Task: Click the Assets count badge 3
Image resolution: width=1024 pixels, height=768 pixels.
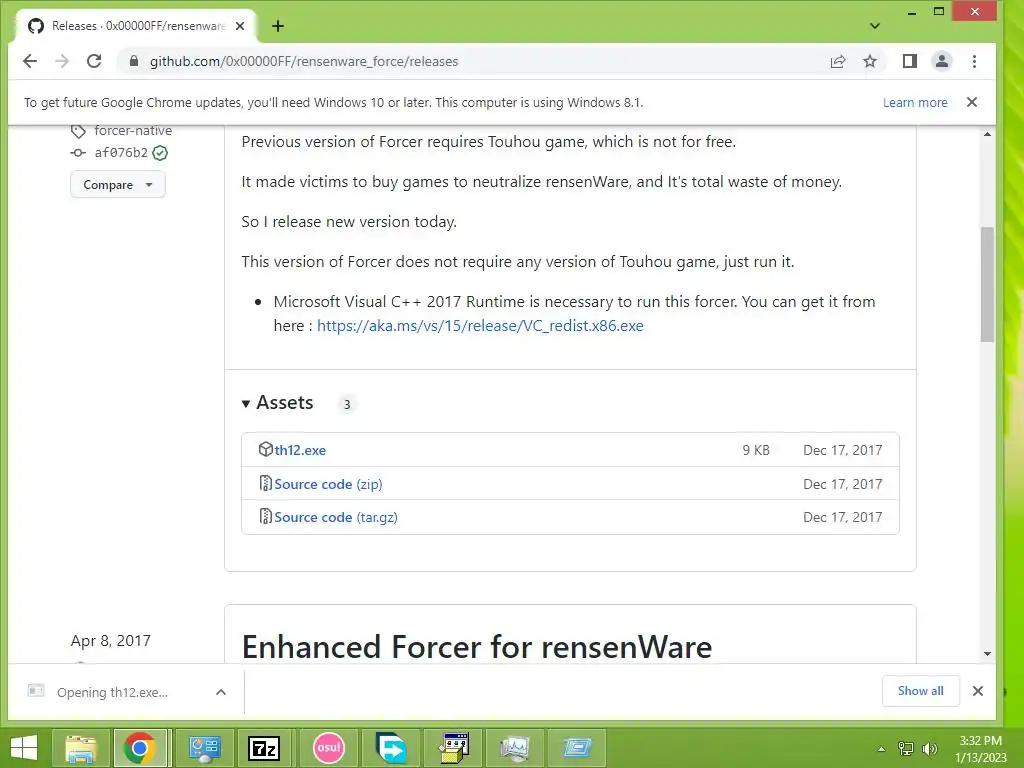Action: [x=347, y=404]
